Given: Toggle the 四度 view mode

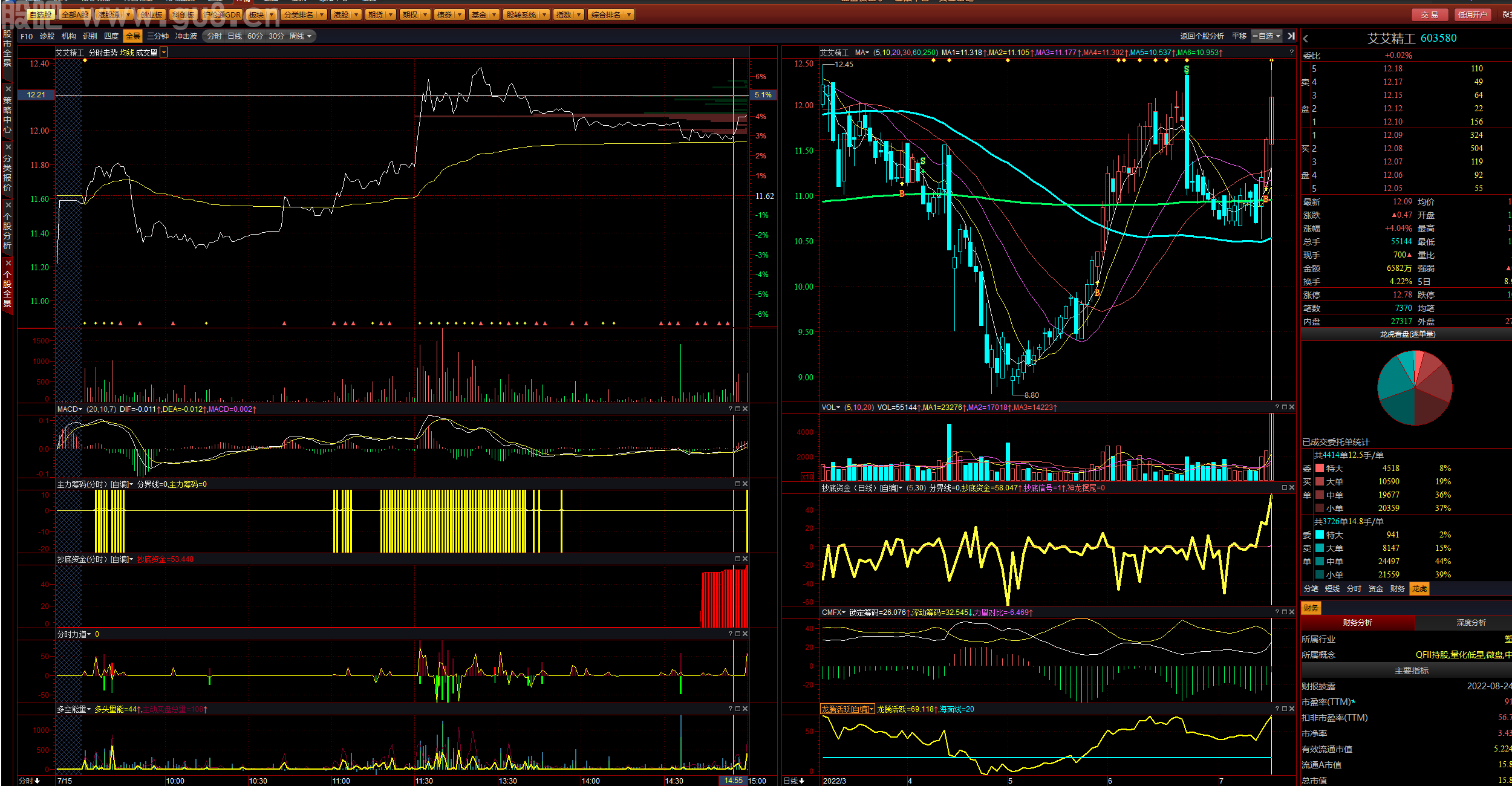Looking at the screenshot, I should pos(111,36).
